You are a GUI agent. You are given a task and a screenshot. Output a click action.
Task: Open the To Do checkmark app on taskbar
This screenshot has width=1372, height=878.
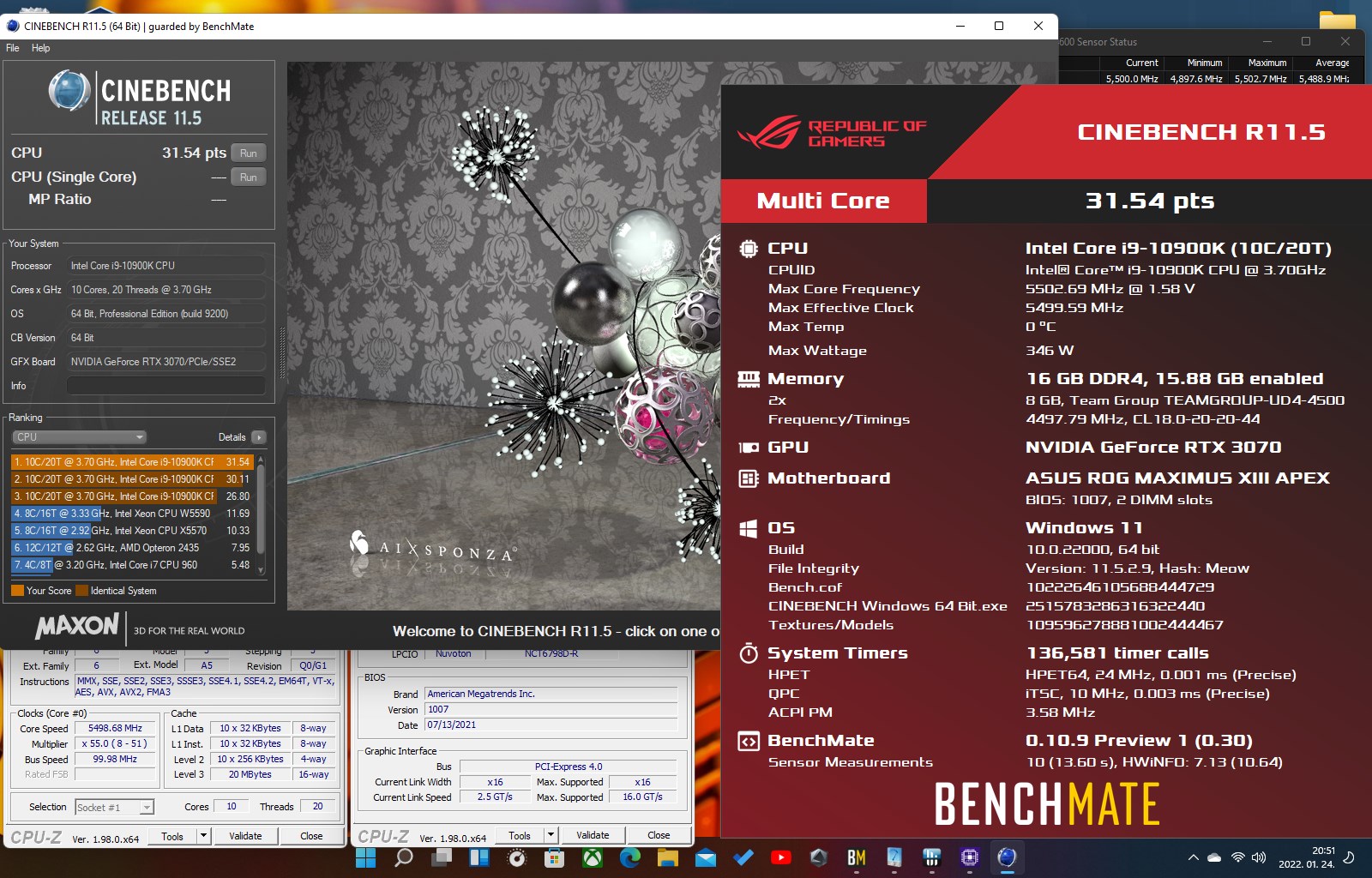click(x=743, y=857)
